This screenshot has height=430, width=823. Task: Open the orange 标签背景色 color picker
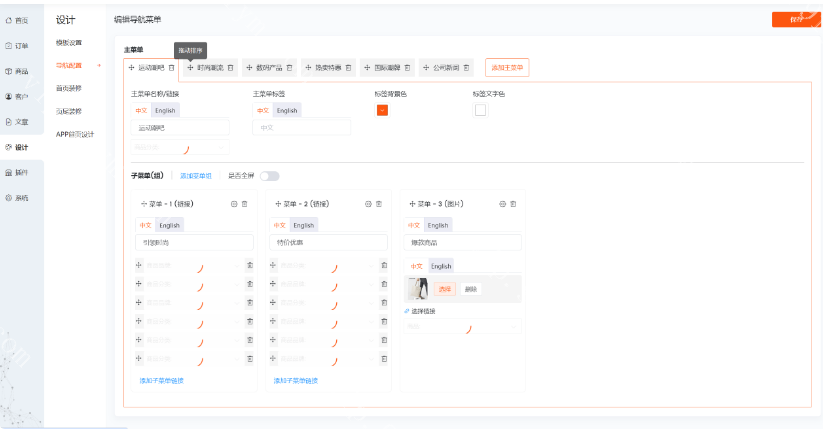coord(382,110)
